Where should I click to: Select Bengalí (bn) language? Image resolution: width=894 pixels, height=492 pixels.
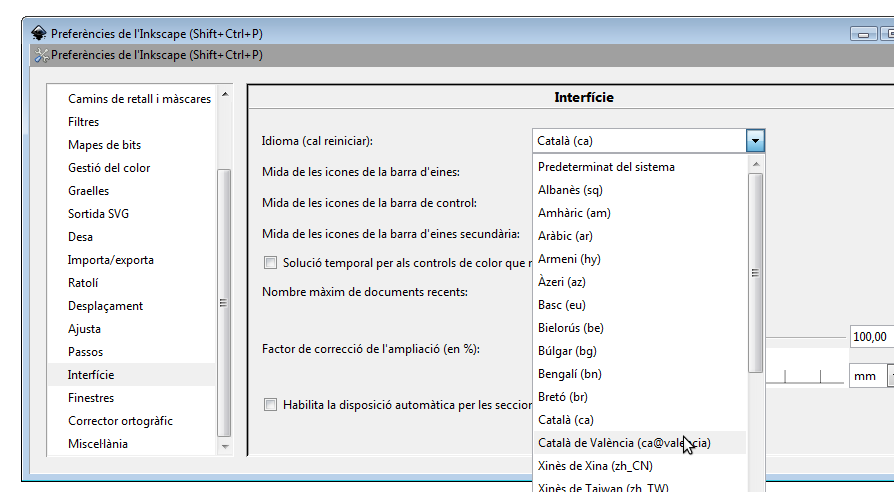click(x=640, y=374)
